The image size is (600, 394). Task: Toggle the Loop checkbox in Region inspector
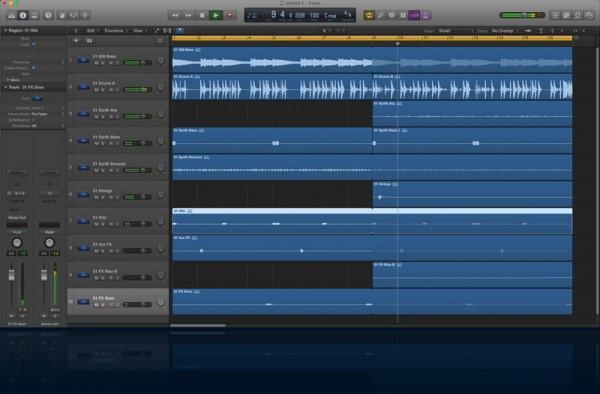click(34, 44)
